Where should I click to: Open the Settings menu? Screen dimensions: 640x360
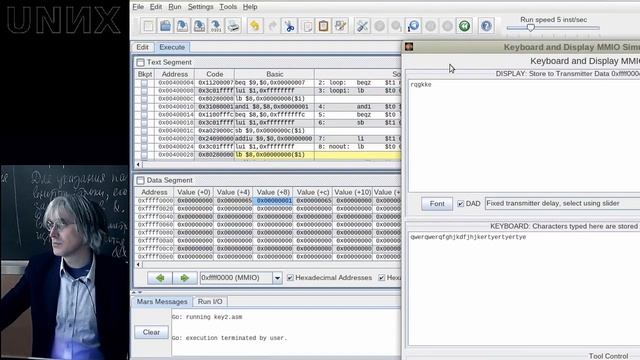(200, 7)
